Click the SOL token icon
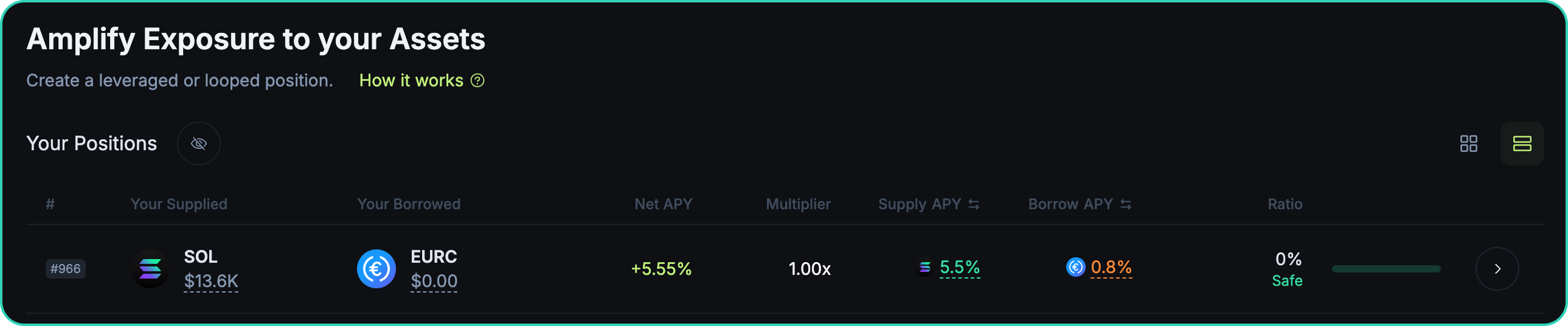Image resolution: width=1568 pixels, height=326 pixels. [x=150, y=269]
